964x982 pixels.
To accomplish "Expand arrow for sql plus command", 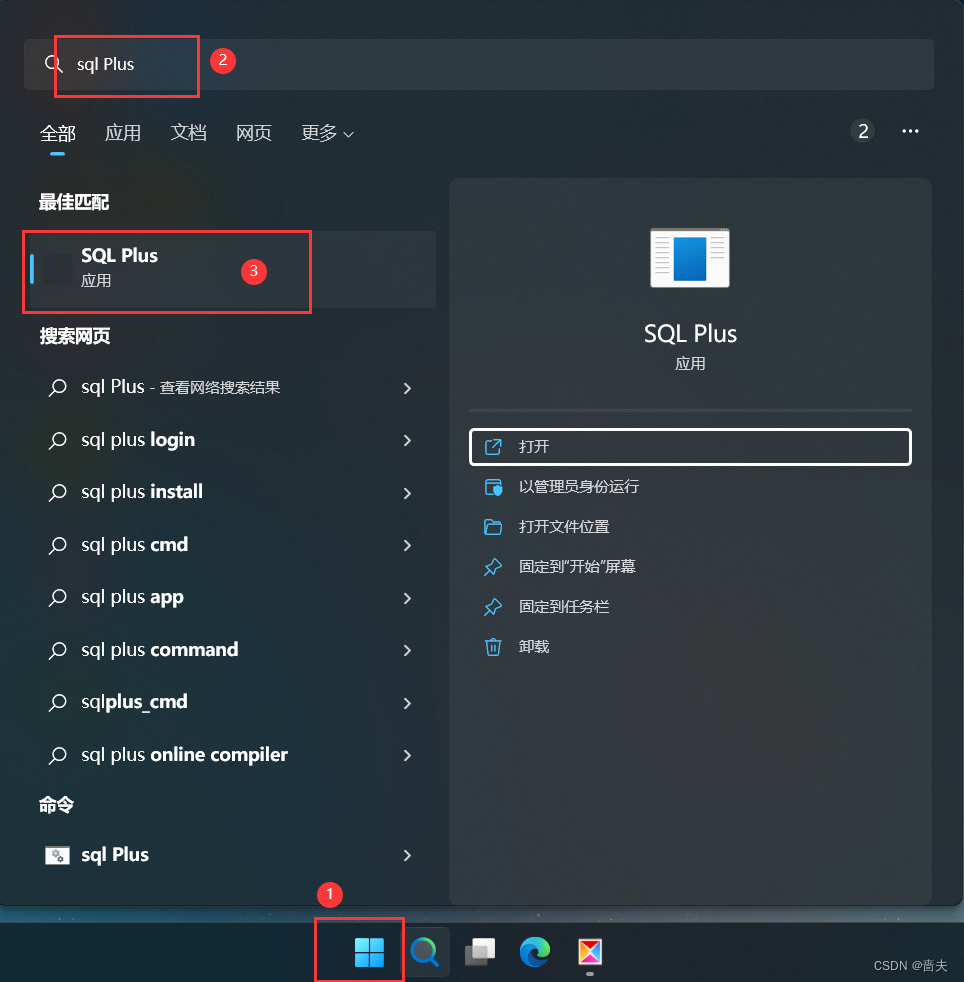I will 407,650.
